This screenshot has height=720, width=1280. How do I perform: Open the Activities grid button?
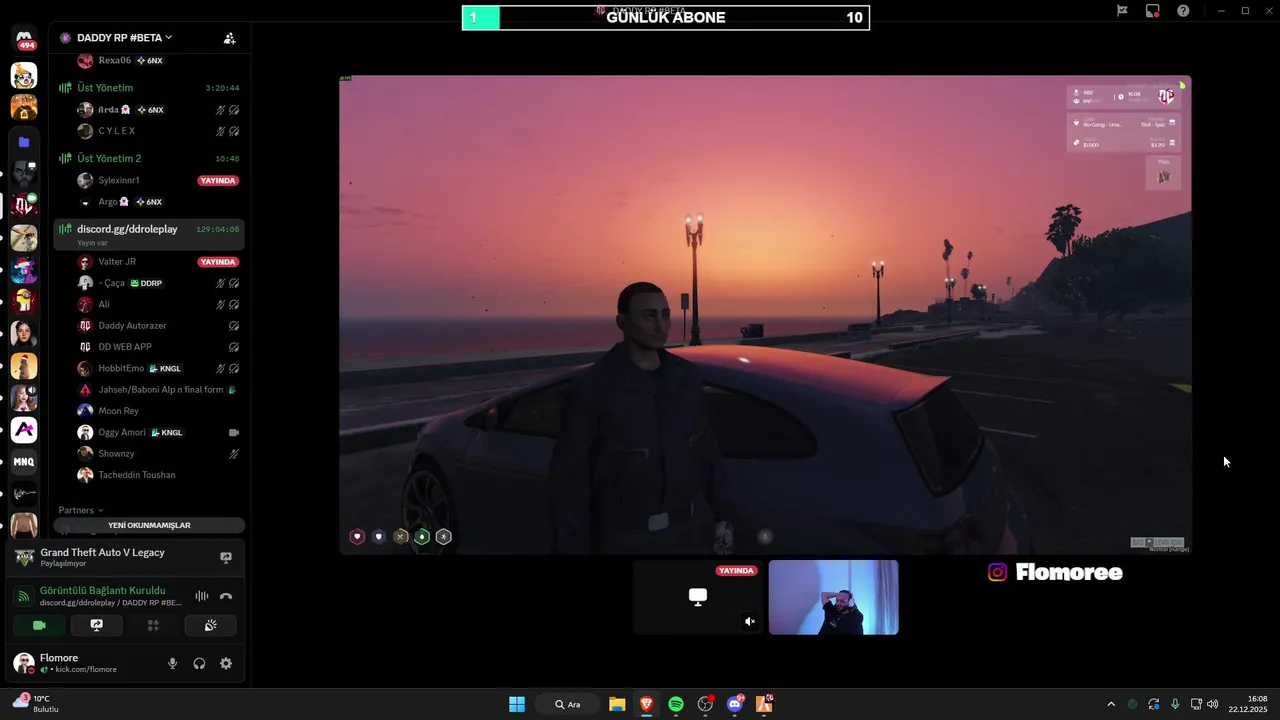pos(153,625)
